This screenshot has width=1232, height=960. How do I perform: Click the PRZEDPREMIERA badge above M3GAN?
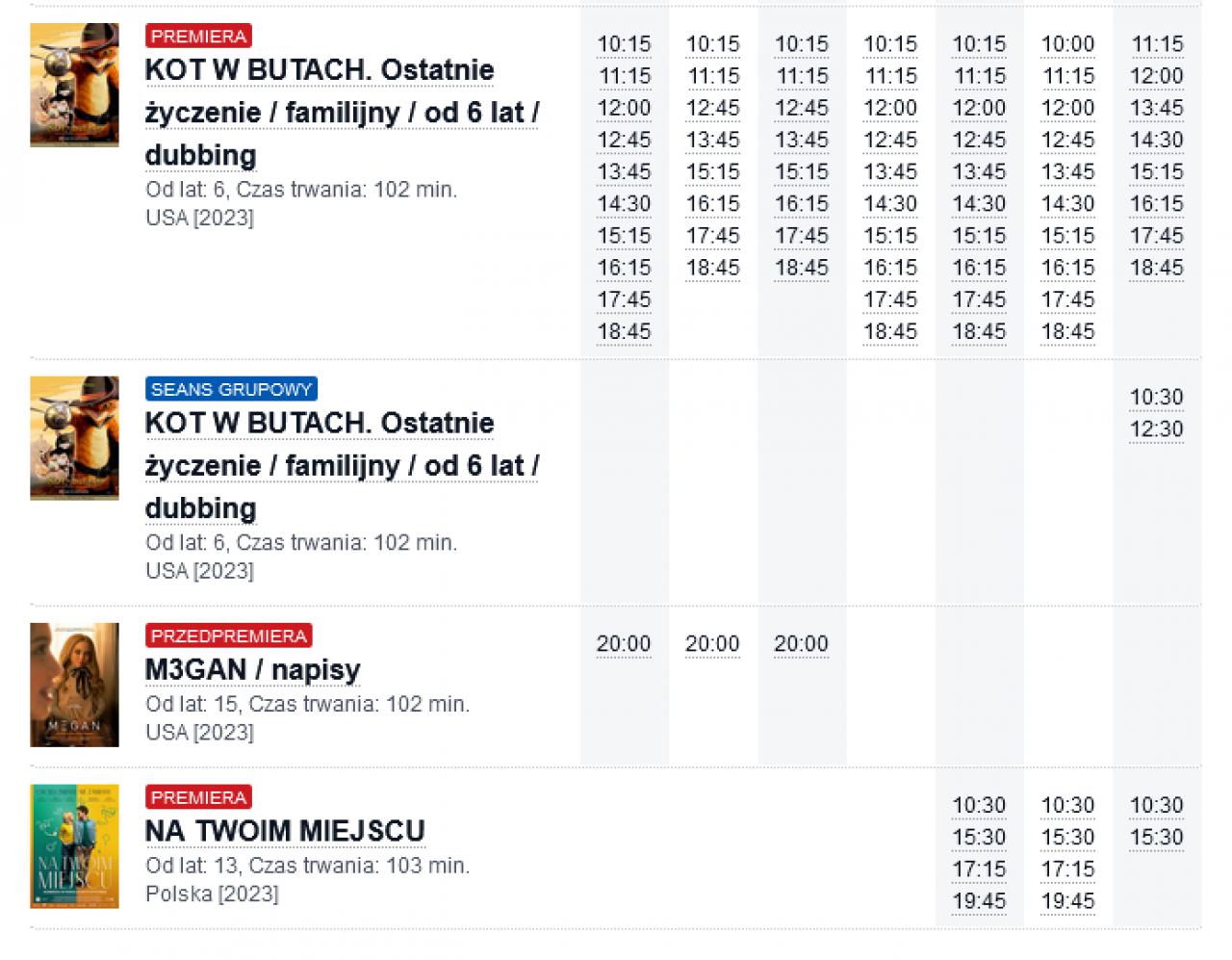pos(229,636)
